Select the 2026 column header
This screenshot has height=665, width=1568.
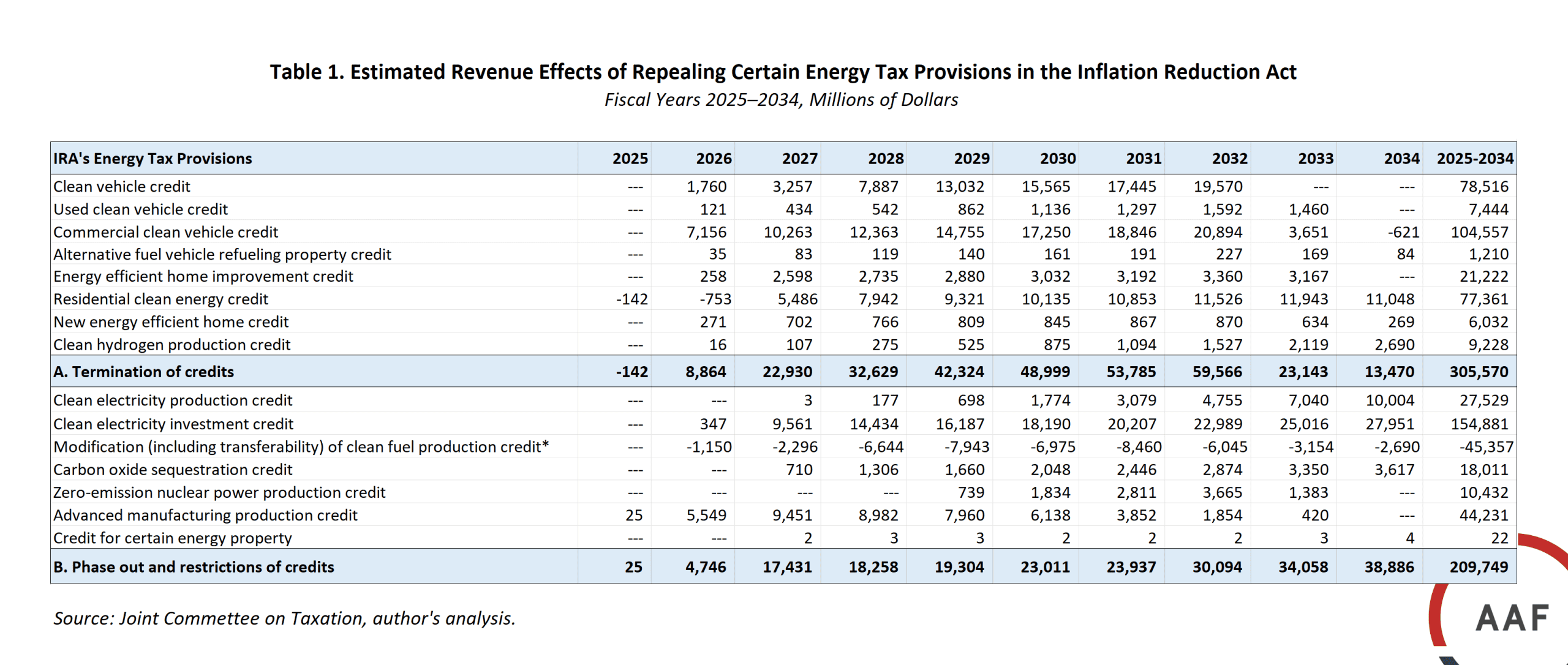(714, 159)
